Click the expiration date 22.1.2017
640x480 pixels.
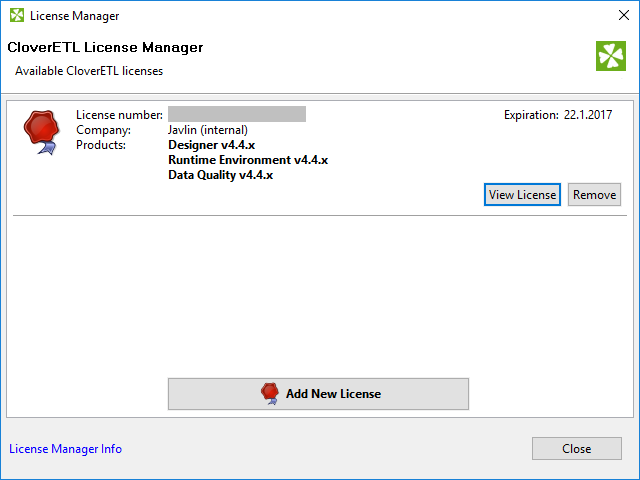click(587, 115)
